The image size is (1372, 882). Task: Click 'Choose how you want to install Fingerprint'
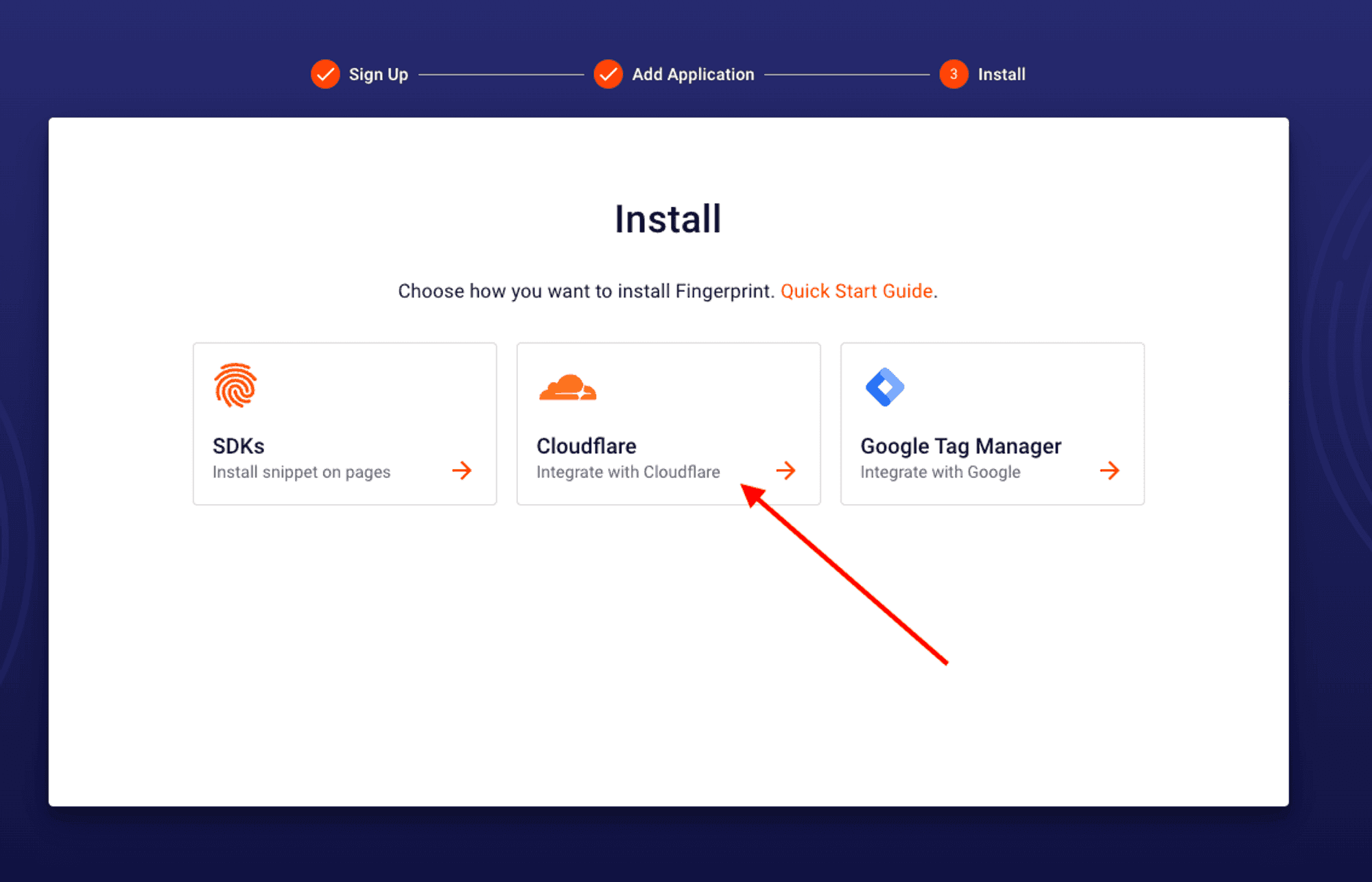tap(586, 291)
